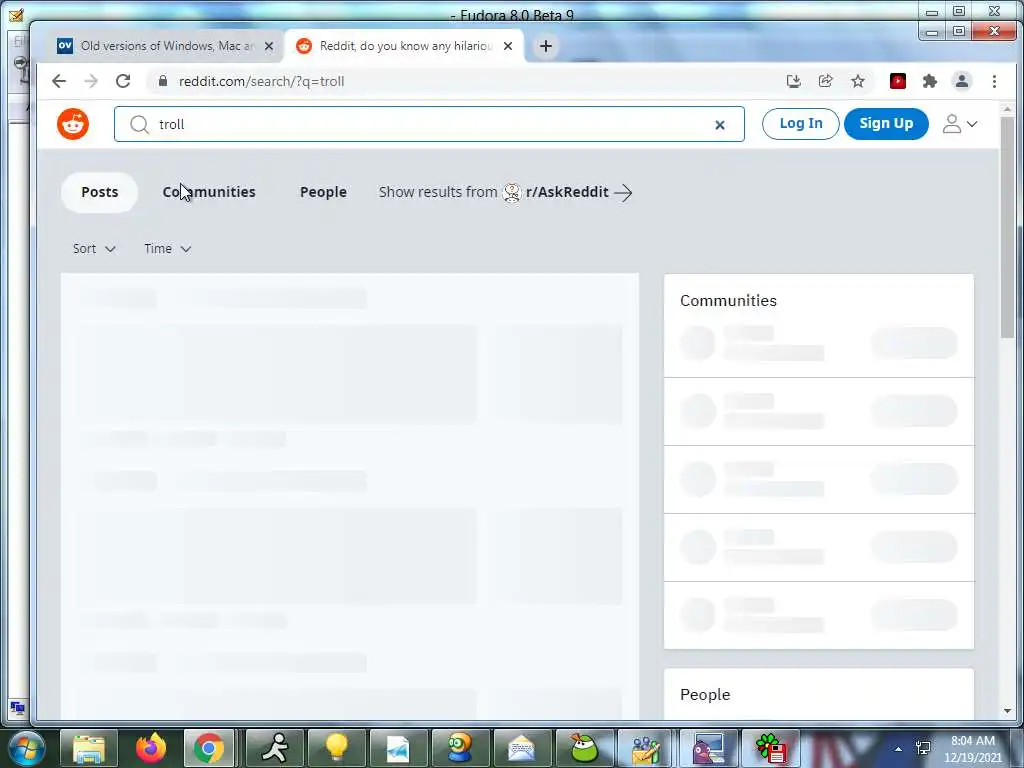Click the network tray icon

(x=923, y=748)
